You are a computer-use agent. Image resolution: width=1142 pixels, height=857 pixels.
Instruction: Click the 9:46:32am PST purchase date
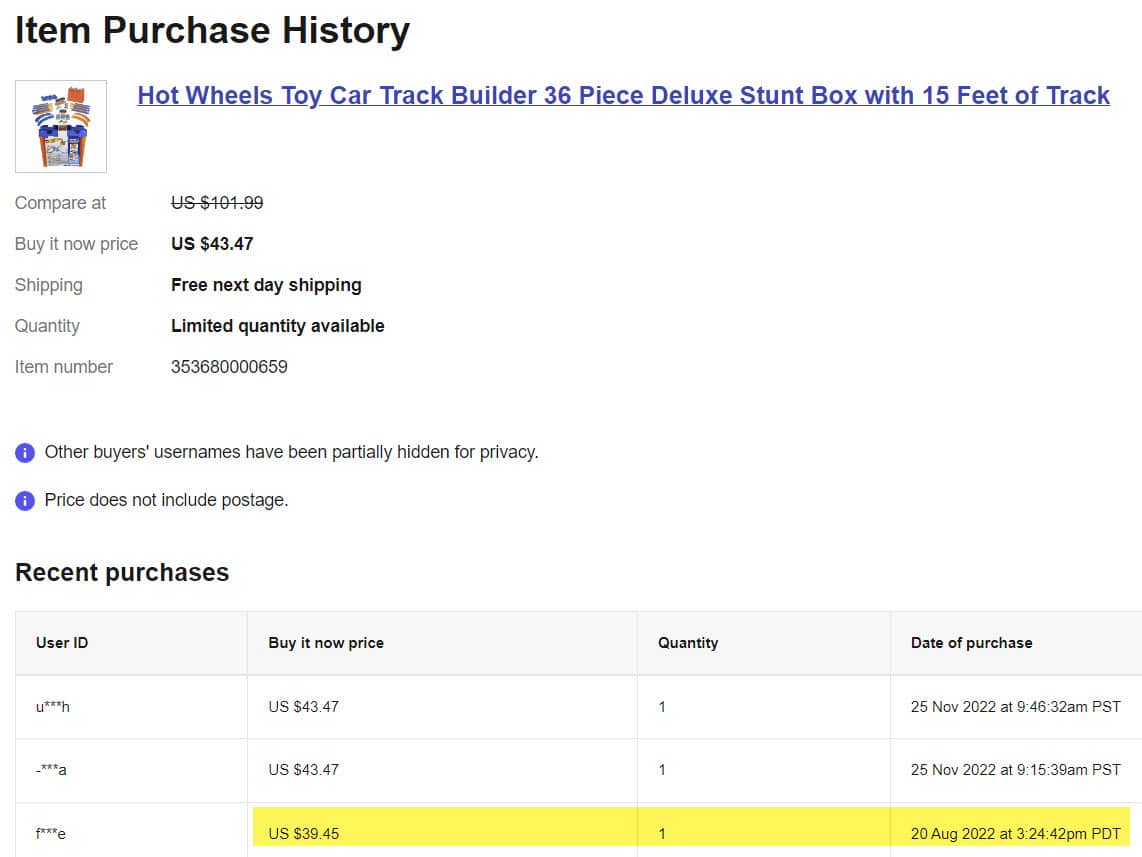(x=1015, y=707)
